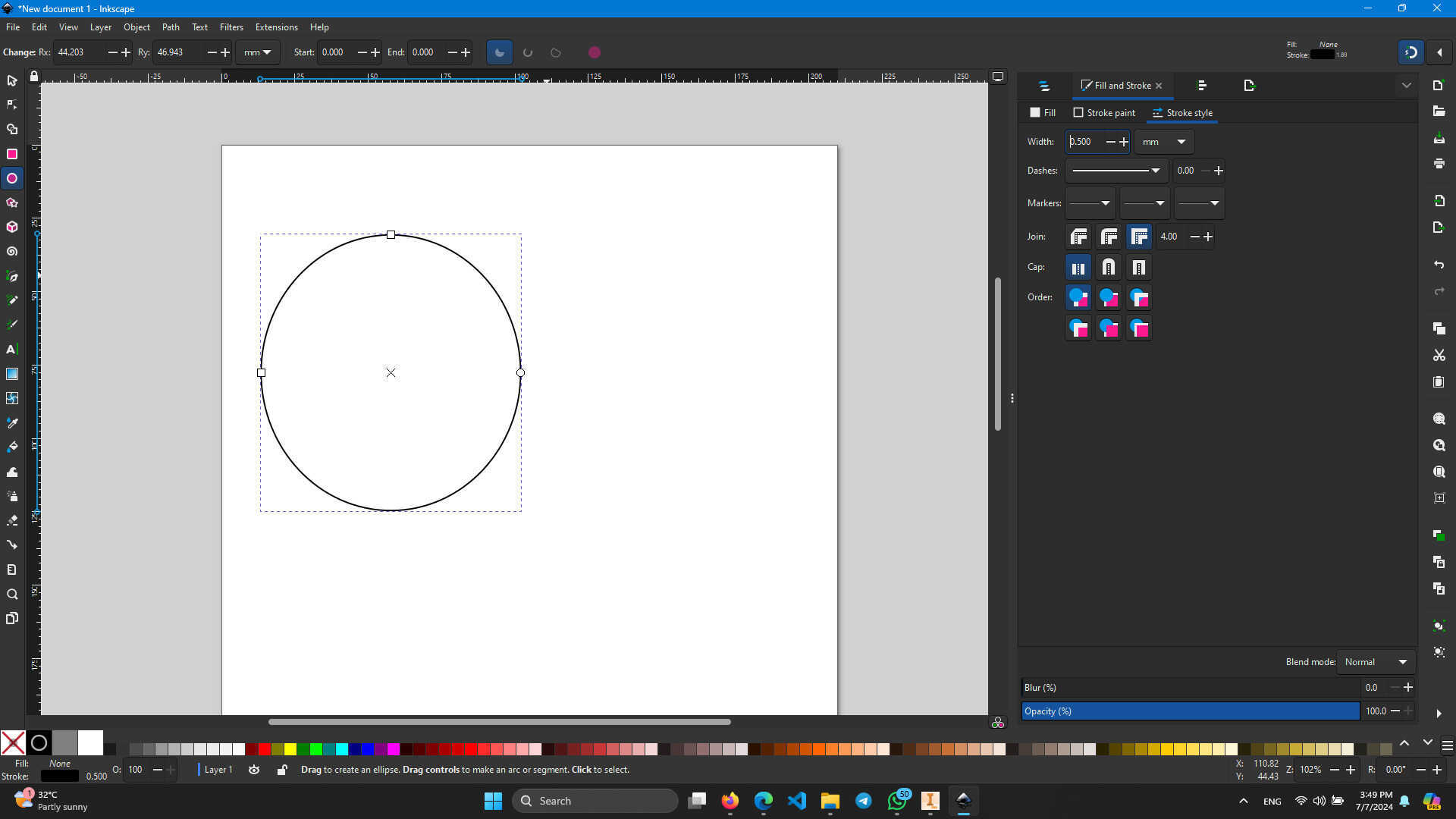Open the Blend mode Normal dropdown
The width and height of the screenshot is (1456, 819).
point(1376,662)
